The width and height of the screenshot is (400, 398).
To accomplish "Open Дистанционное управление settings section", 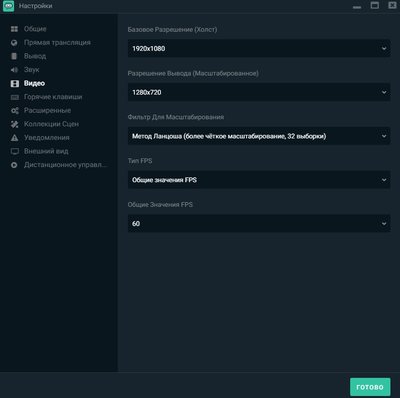I will pos(66,165).
